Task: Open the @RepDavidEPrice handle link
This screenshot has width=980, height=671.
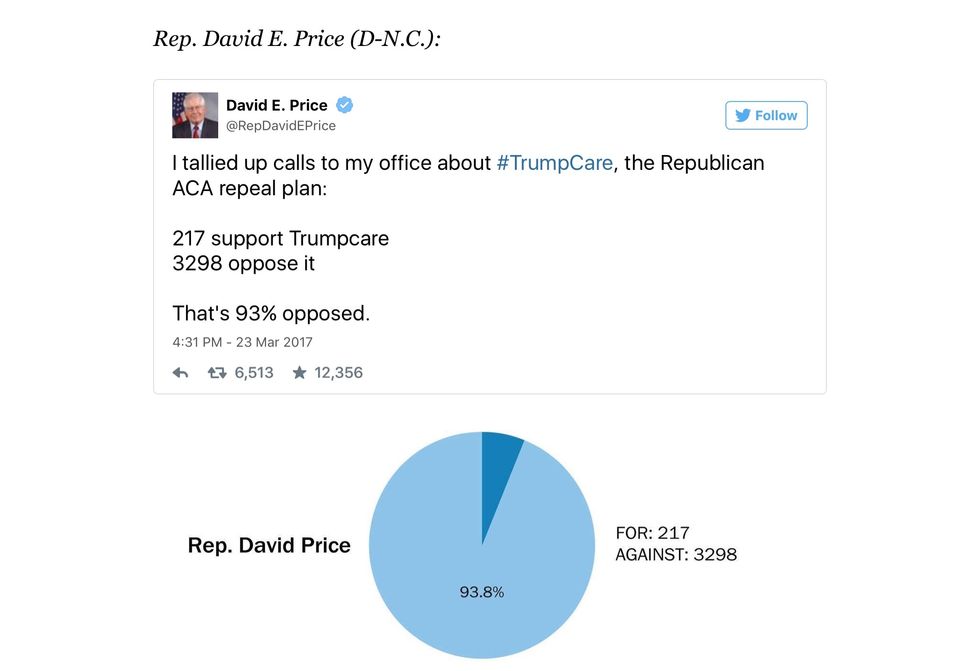Action: click(x=280, y=126)
